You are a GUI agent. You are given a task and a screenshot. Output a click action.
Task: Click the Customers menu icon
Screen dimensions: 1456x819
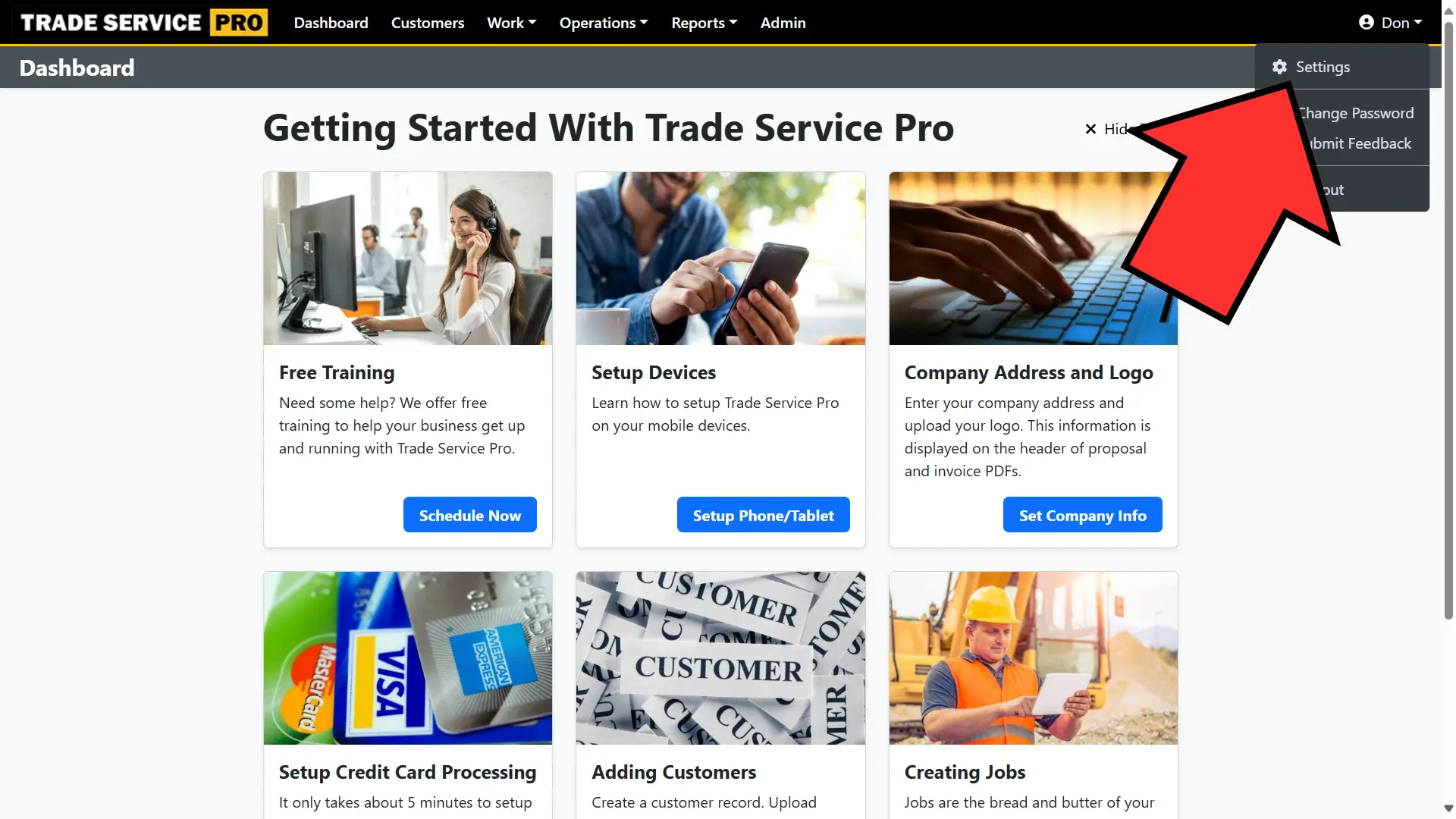point(427,22)
